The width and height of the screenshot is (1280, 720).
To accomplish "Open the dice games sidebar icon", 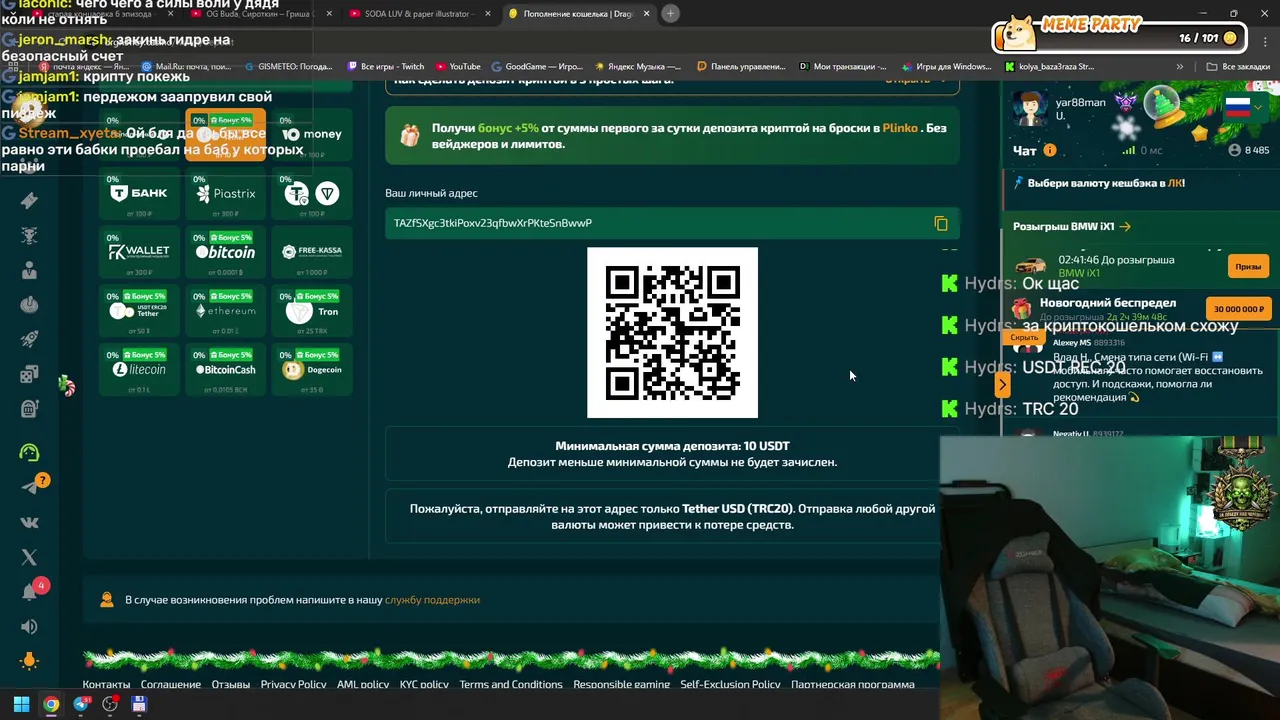I will click(29, 374).
